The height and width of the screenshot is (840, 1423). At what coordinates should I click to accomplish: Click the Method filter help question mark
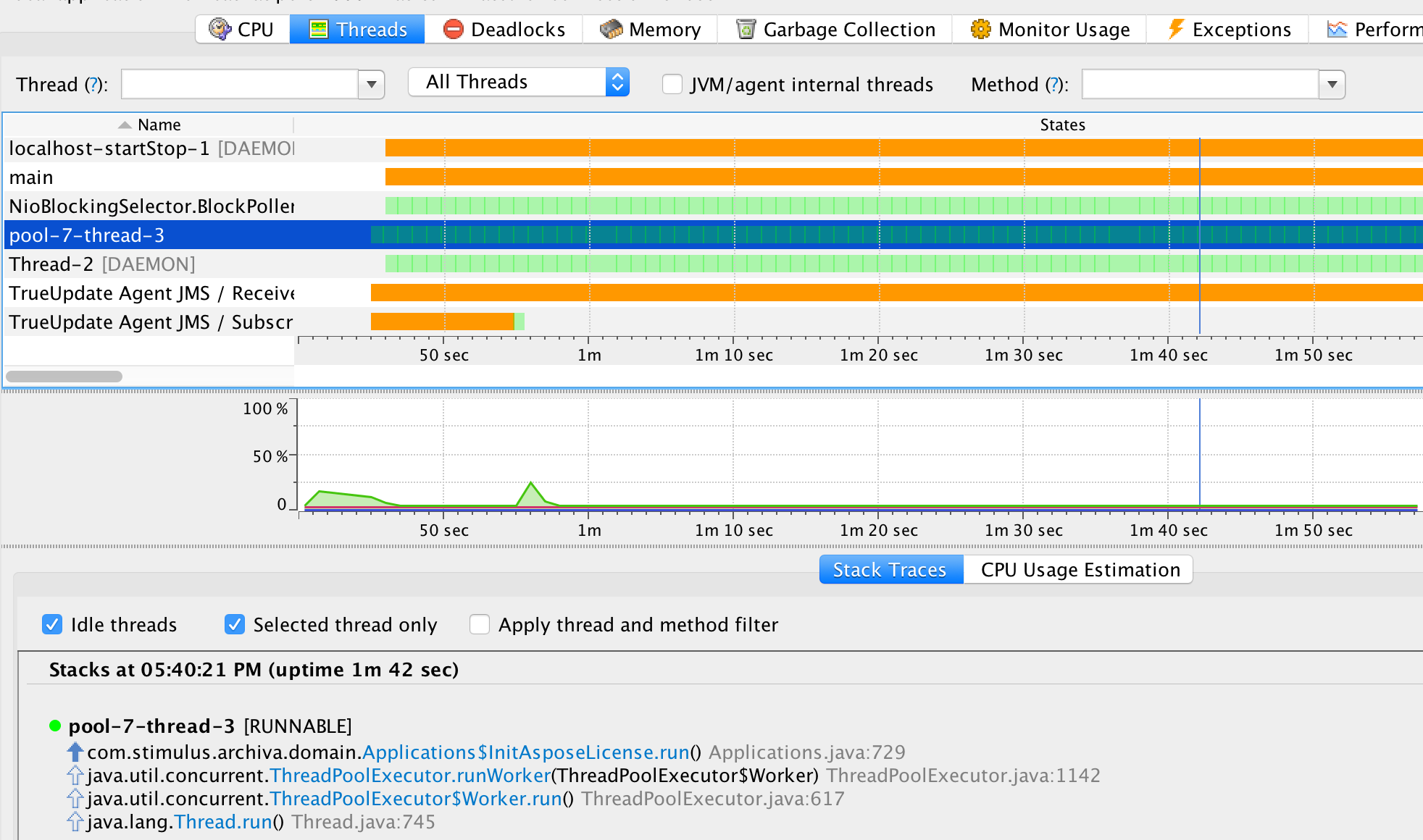click(x=1054, y=85)
